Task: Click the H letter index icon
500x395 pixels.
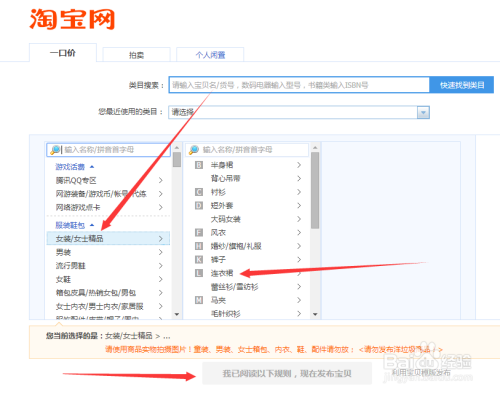Action: coord(199,246)
